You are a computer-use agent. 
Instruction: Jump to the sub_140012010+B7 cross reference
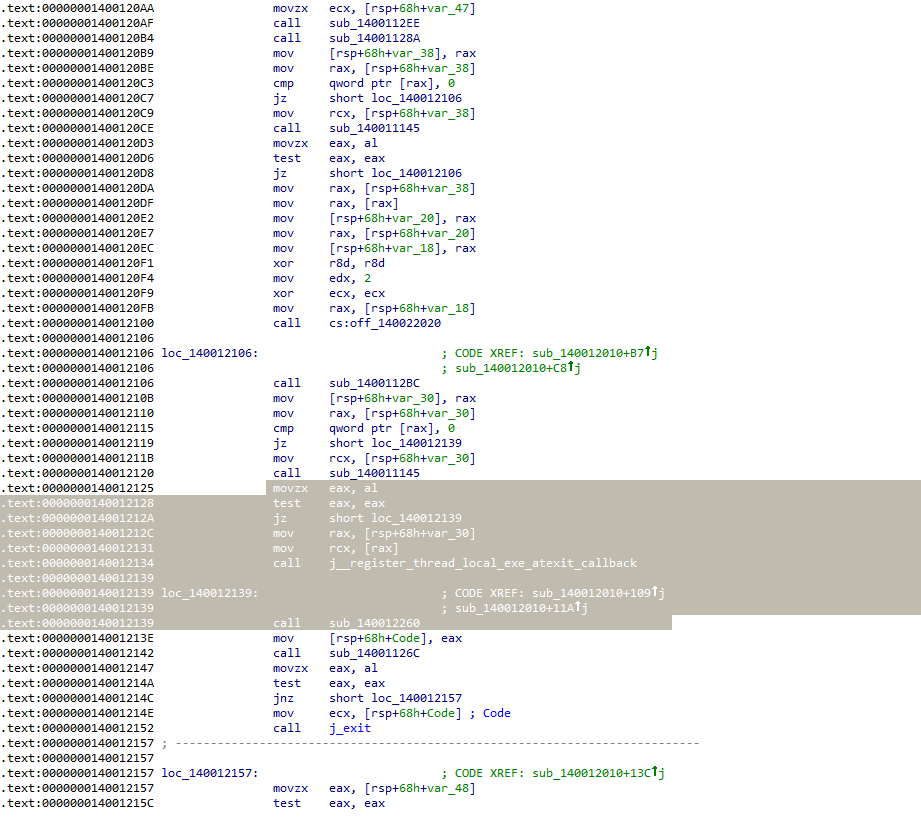pos(588,353)
